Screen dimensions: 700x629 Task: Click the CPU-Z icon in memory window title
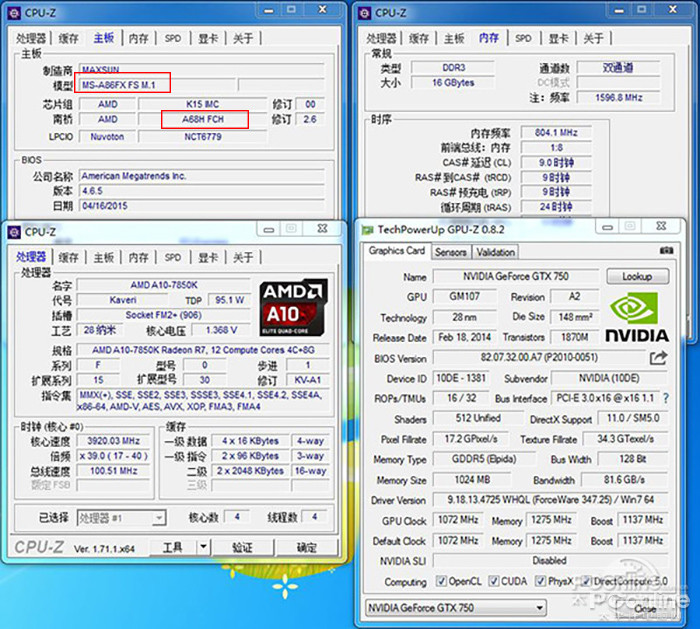[365, 13]
